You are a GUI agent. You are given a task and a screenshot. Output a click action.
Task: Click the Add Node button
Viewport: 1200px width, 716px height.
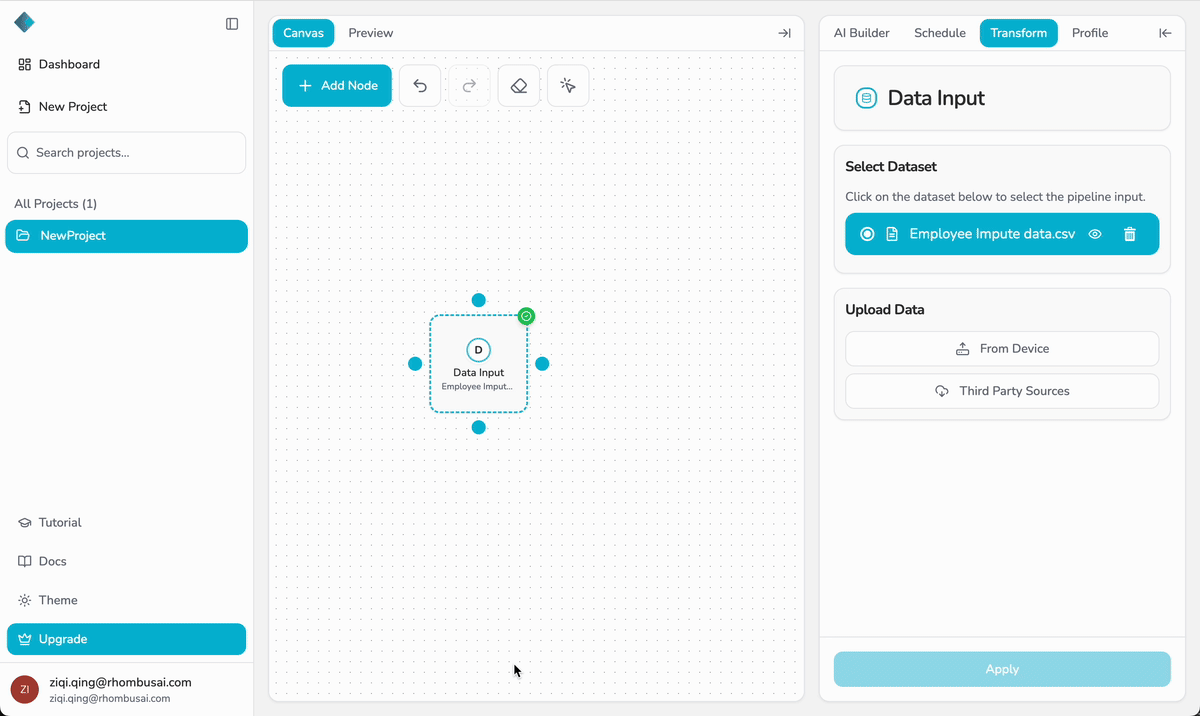[337, 86]
